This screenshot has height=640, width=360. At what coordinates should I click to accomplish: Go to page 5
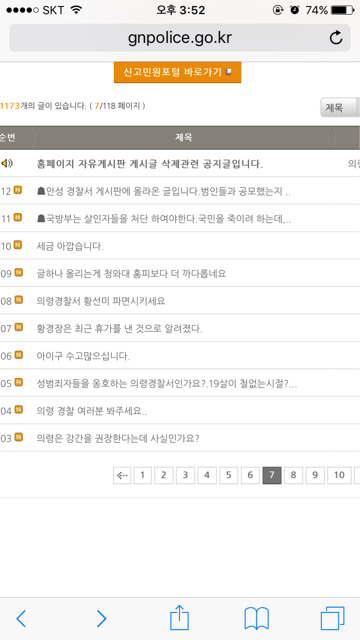[229, 475]
